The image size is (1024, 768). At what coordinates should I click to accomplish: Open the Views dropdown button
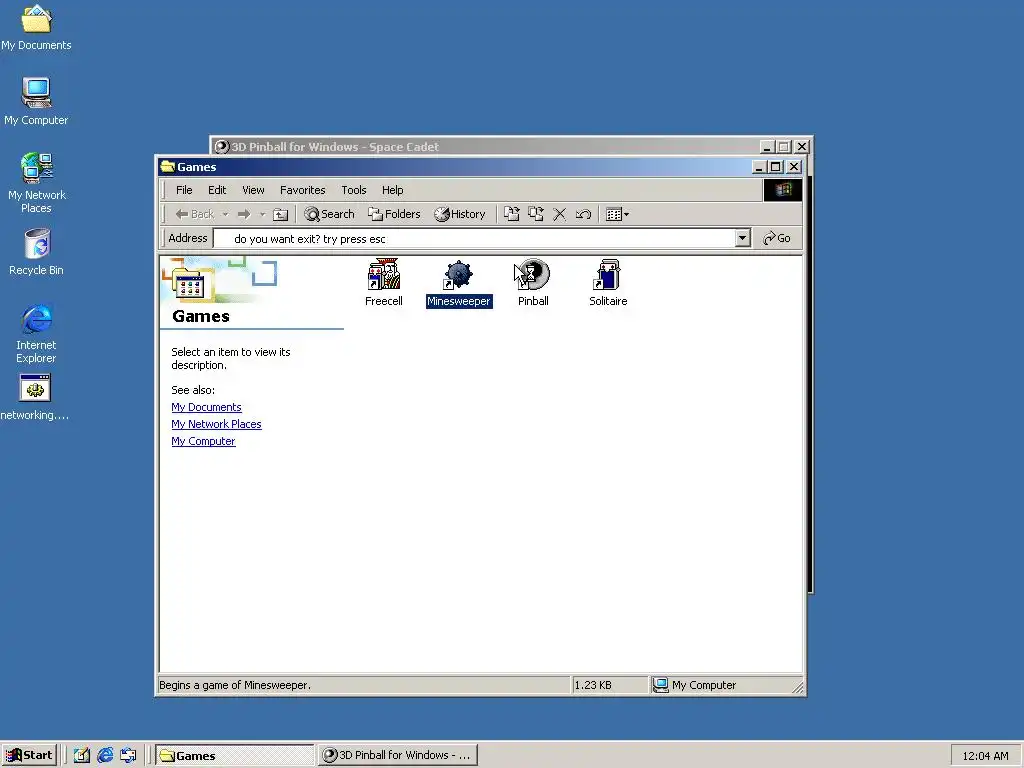click(x=617, y=214)
